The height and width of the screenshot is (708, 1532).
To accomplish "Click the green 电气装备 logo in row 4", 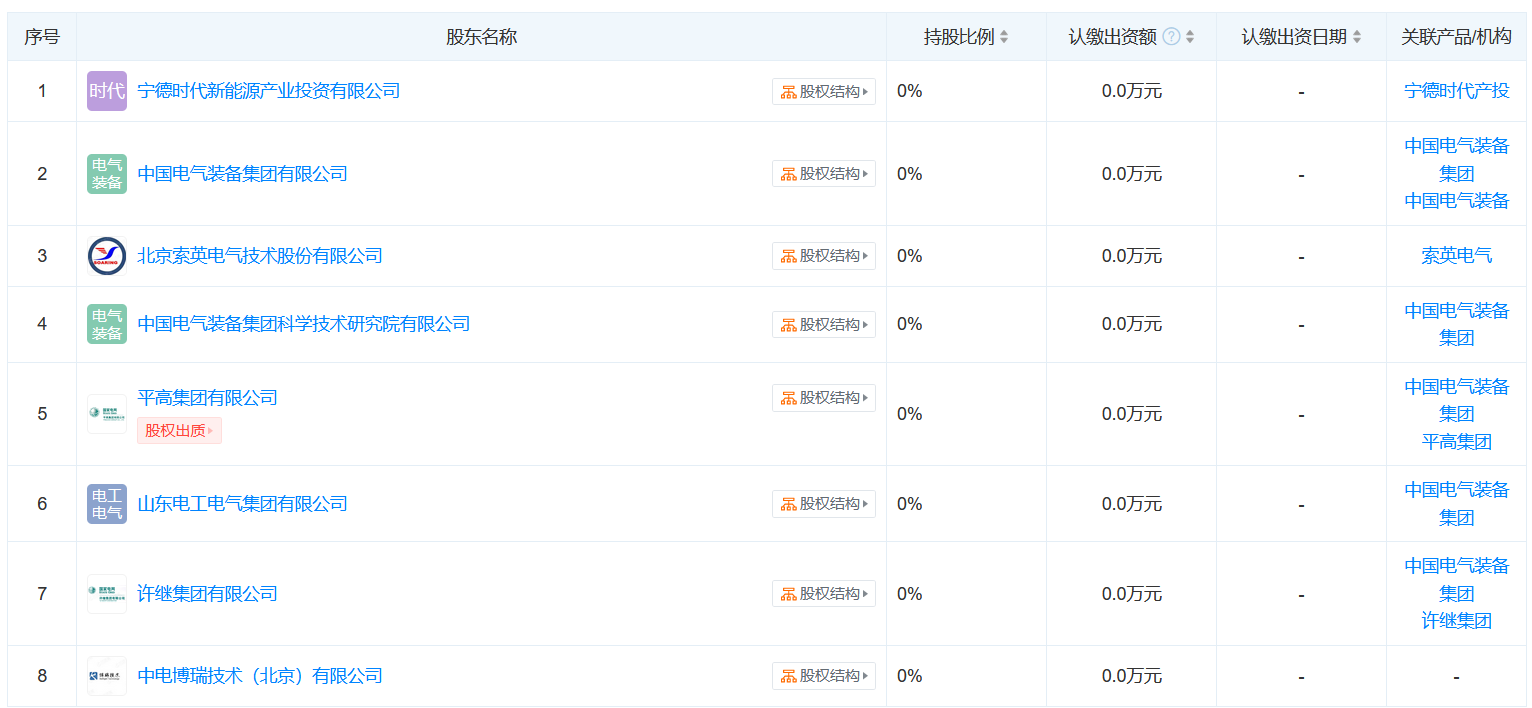I will [x=107, y=324].
